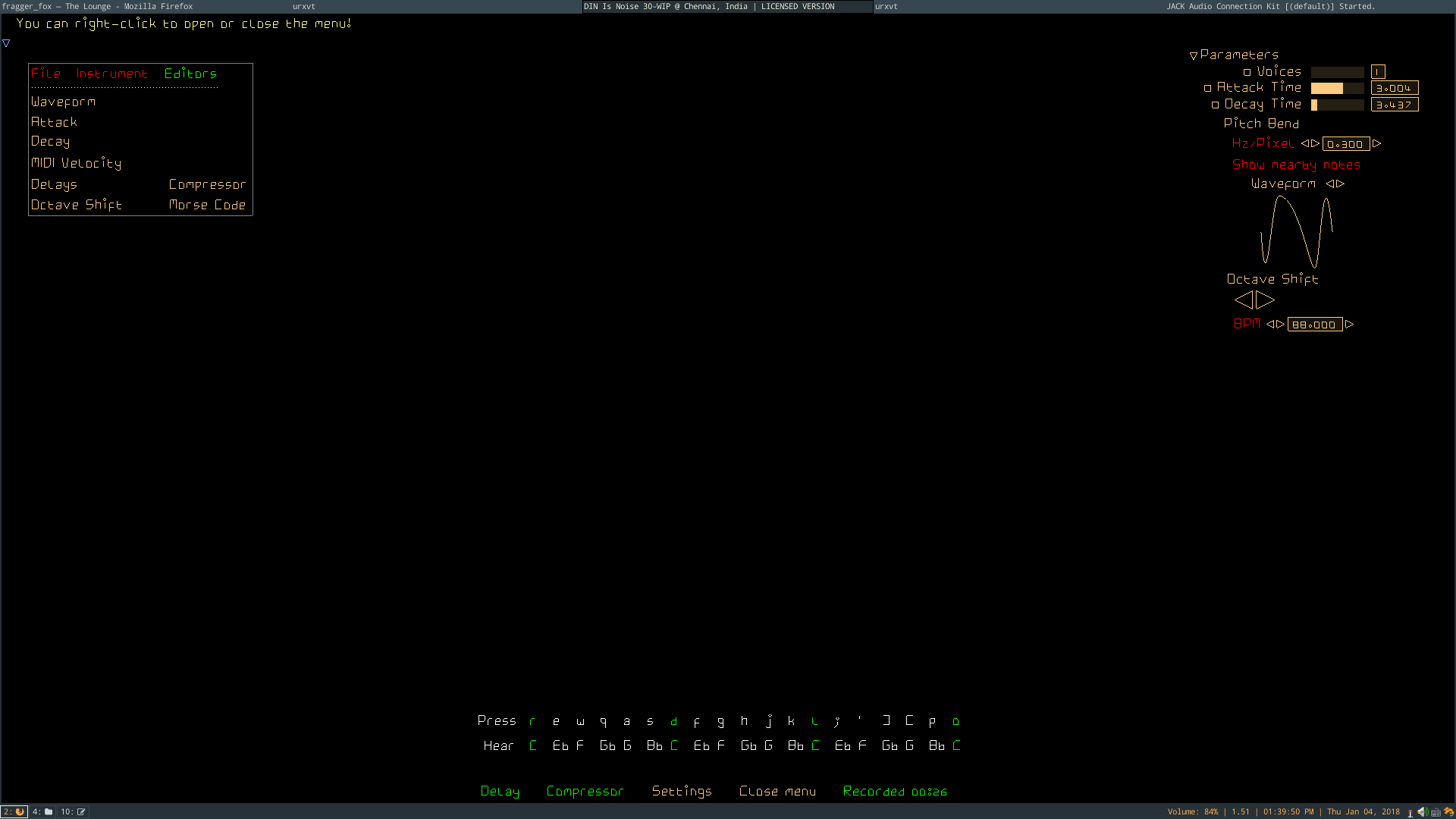Click the Voices value field showing 1
Image resolution: width=1456 pixels, height=819 pixels.
[1378, 72]
